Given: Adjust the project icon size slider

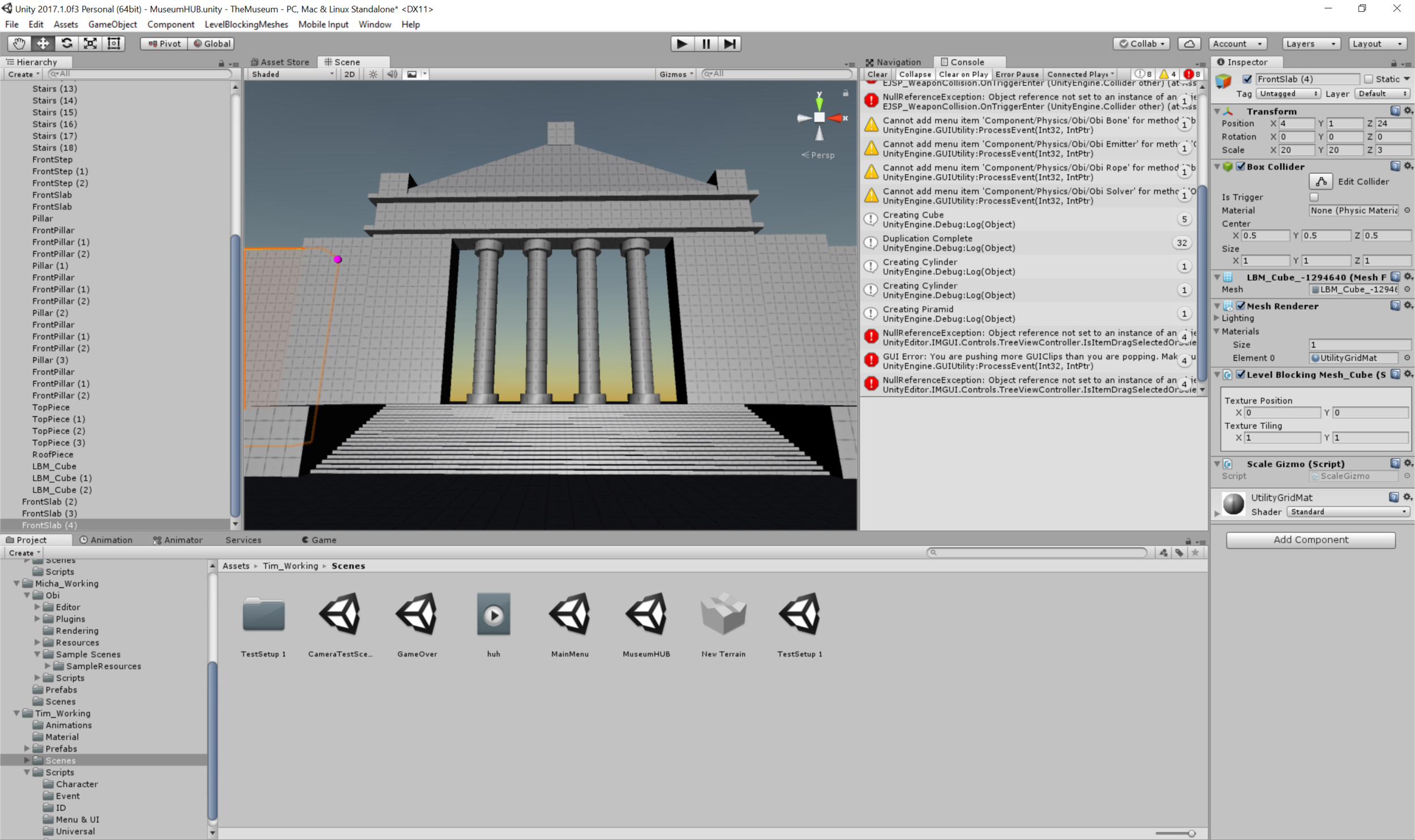Looking at the screenshot, I should pyautogui.click(x=1191, y=833).
